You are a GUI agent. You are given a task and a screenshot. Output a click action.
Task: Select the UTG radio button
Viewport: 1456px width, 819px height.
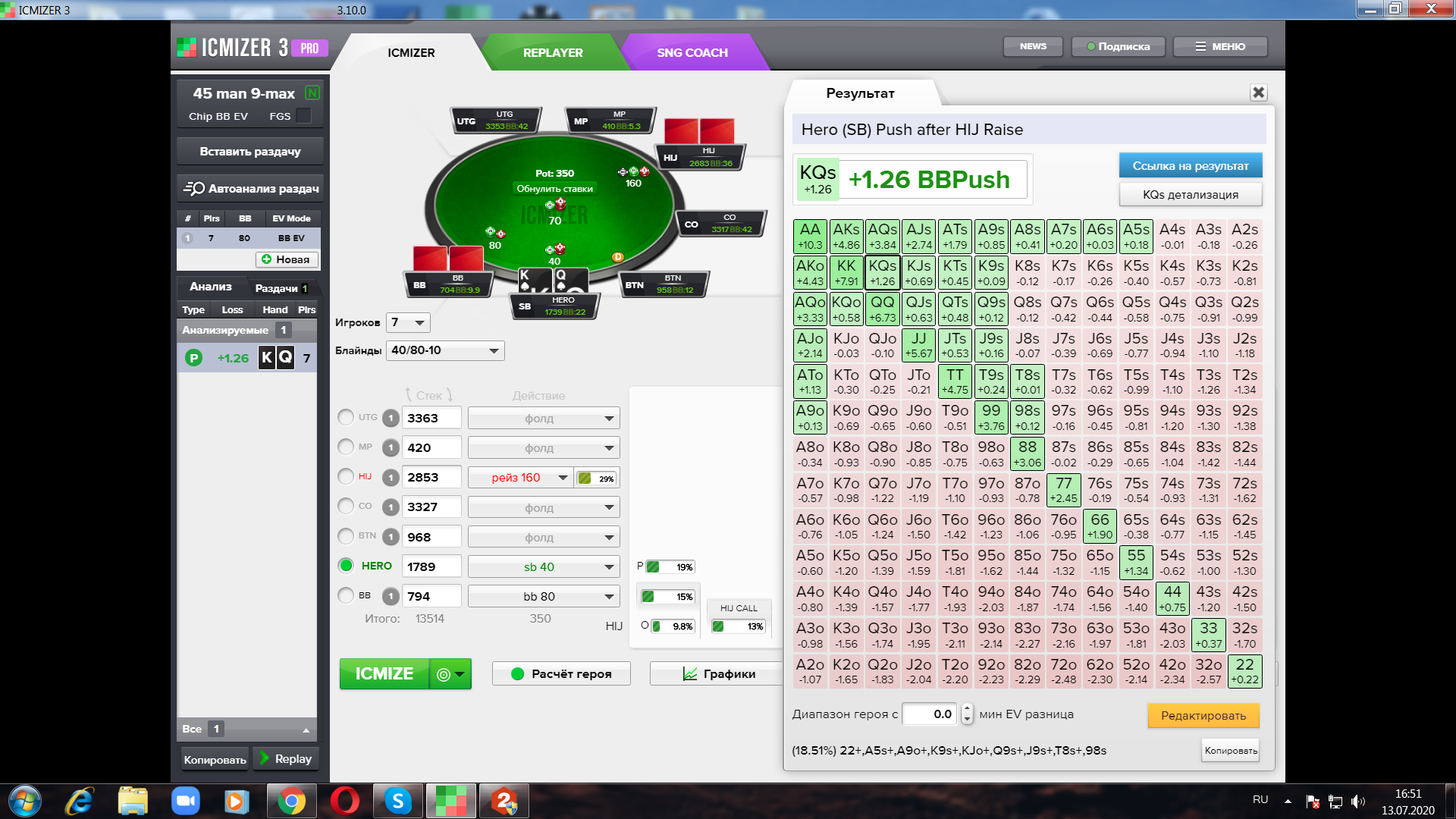pos(346,417)
